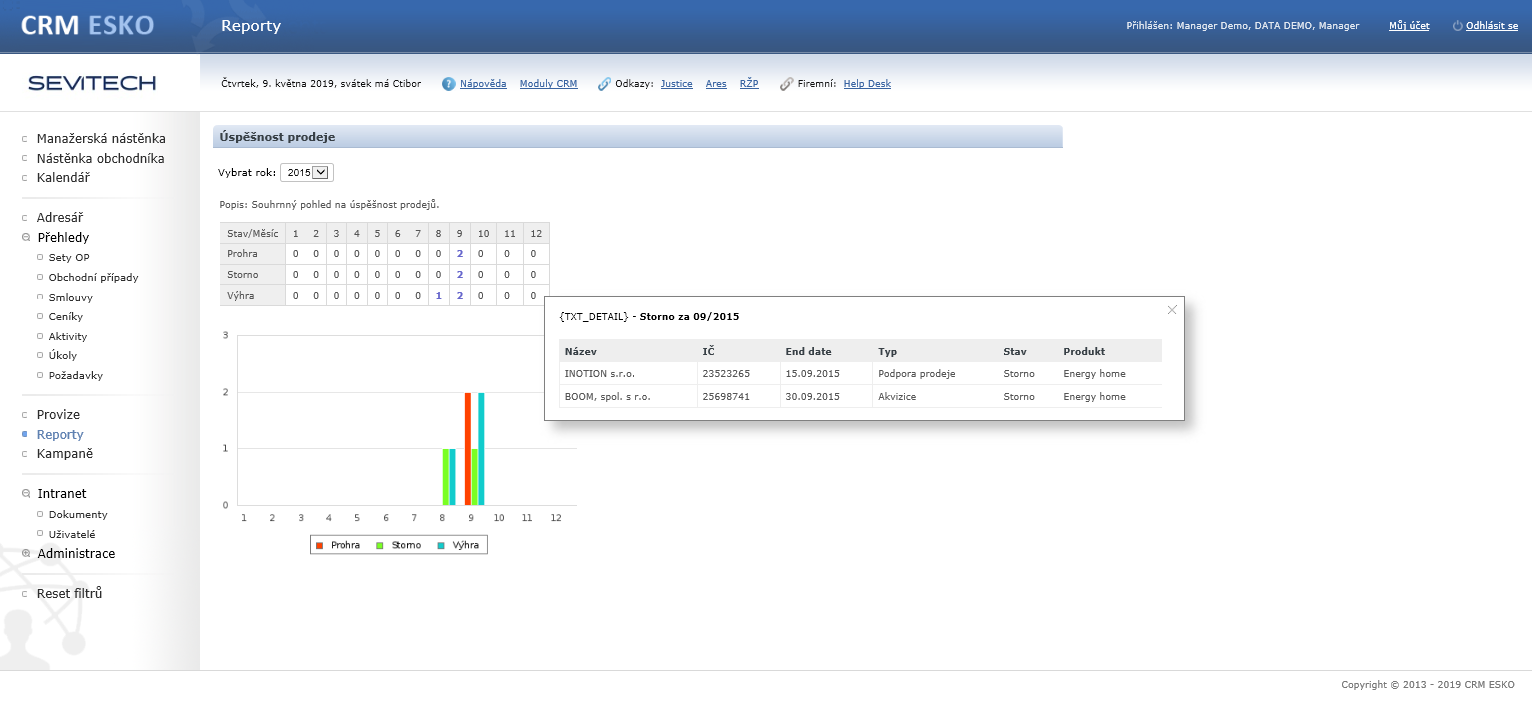This screenshot has width=1532, height=703.
Task: Click the BOOM, spol. s r.o. row name
Action: pos(608,397)
